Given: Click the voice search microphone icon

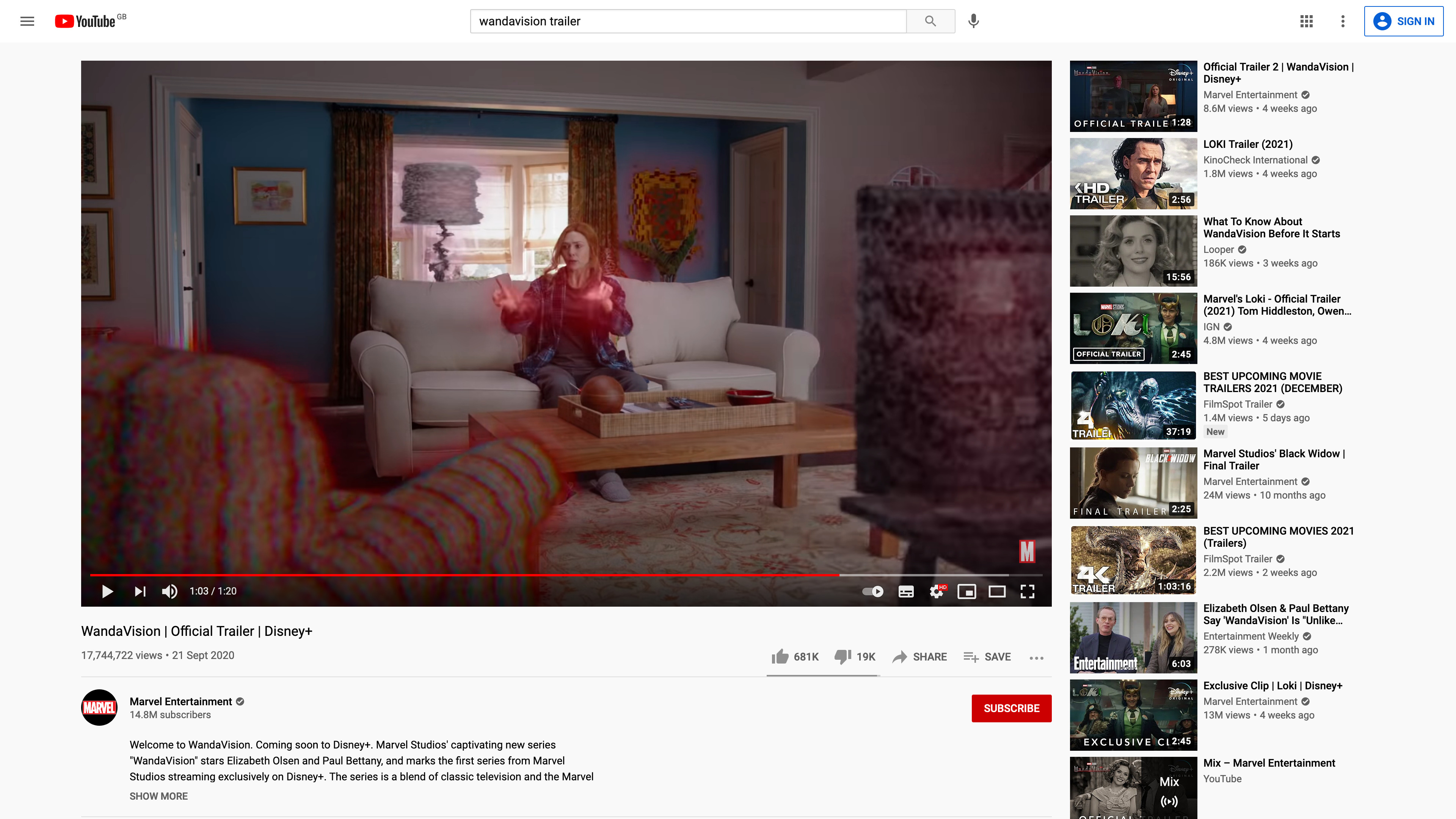Looking at the screenshot, I should pos(973,22).
